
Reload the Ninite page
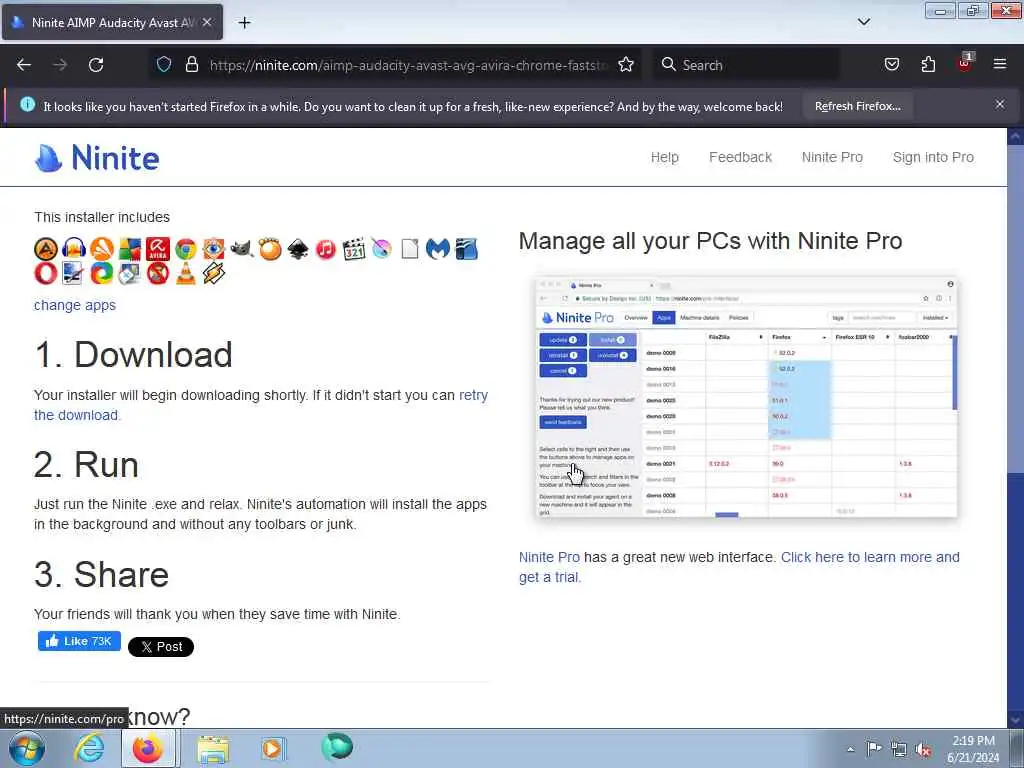coord(96,65)
